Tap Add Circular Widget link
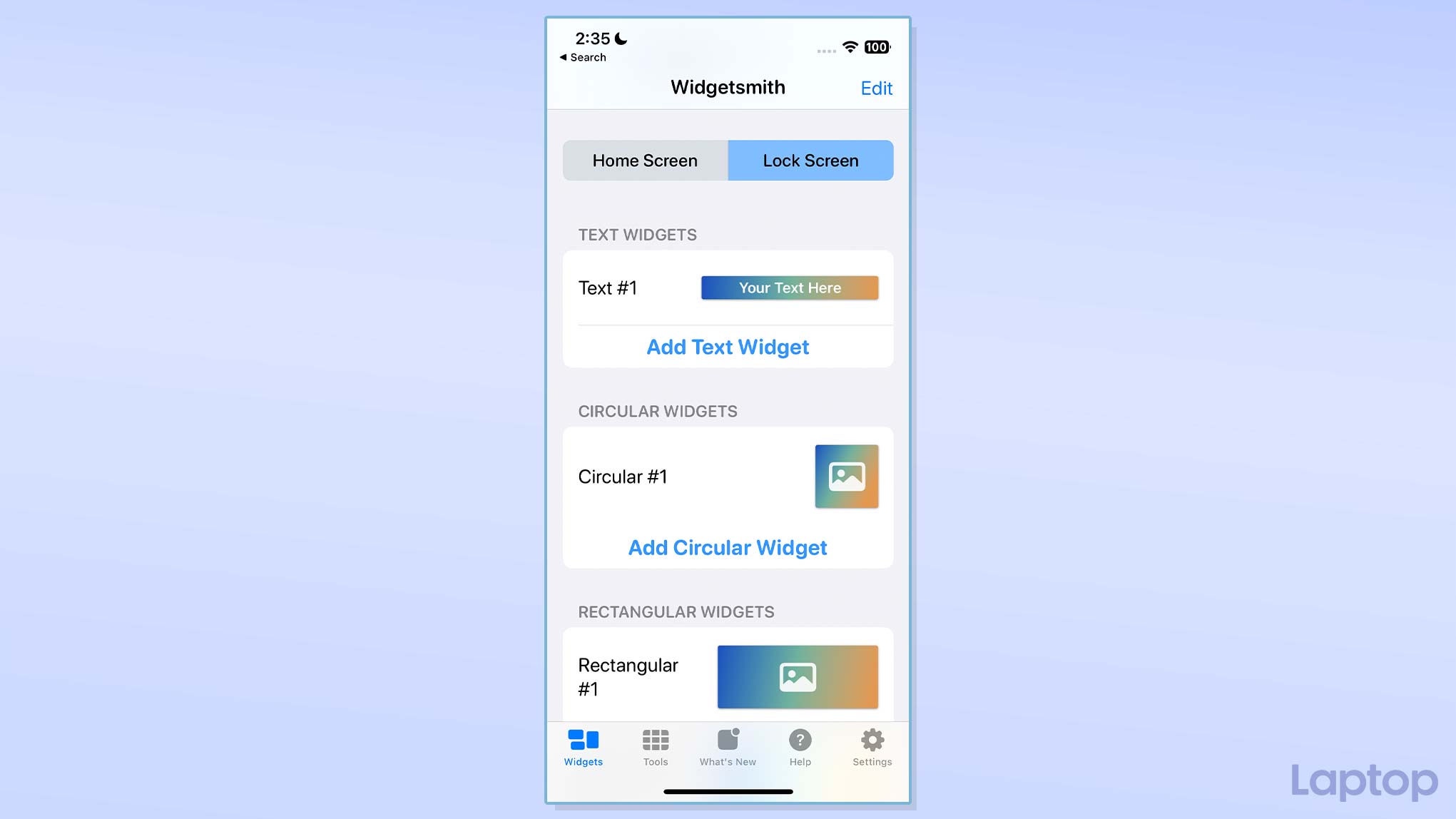The height and width of the screenshot is (819, 1456). tap(727, 547)
